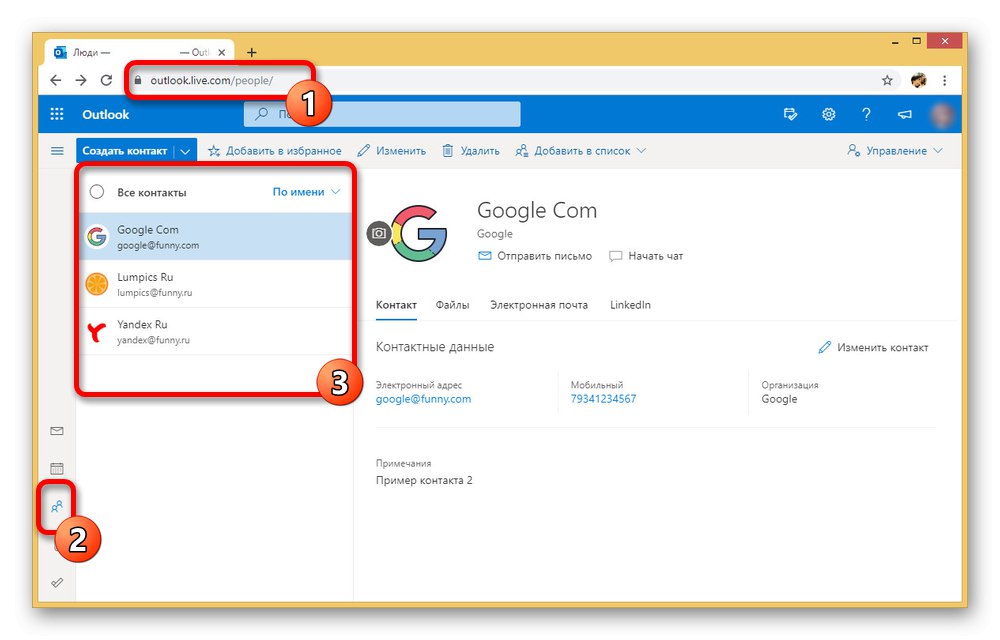Viewport: 1000px width, 640px height.
Task: Open the apps launcher grid icon
Action: (x=57, y=113)
